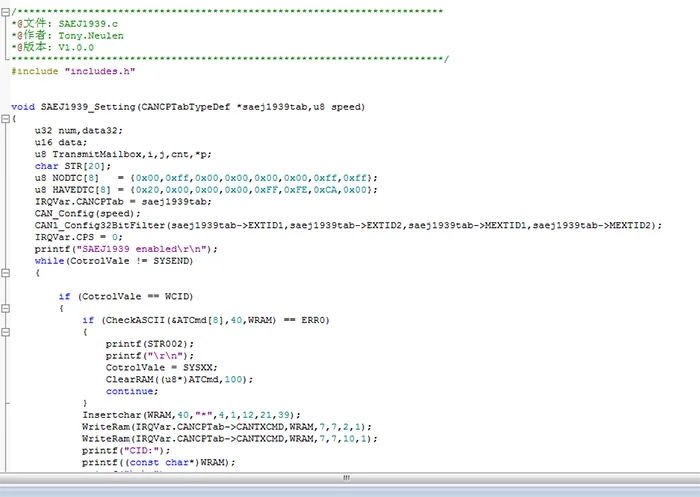Click the 'IRQVar.CPS = 0;' line
The image size is (700, 497).
[x=79, y=237]
